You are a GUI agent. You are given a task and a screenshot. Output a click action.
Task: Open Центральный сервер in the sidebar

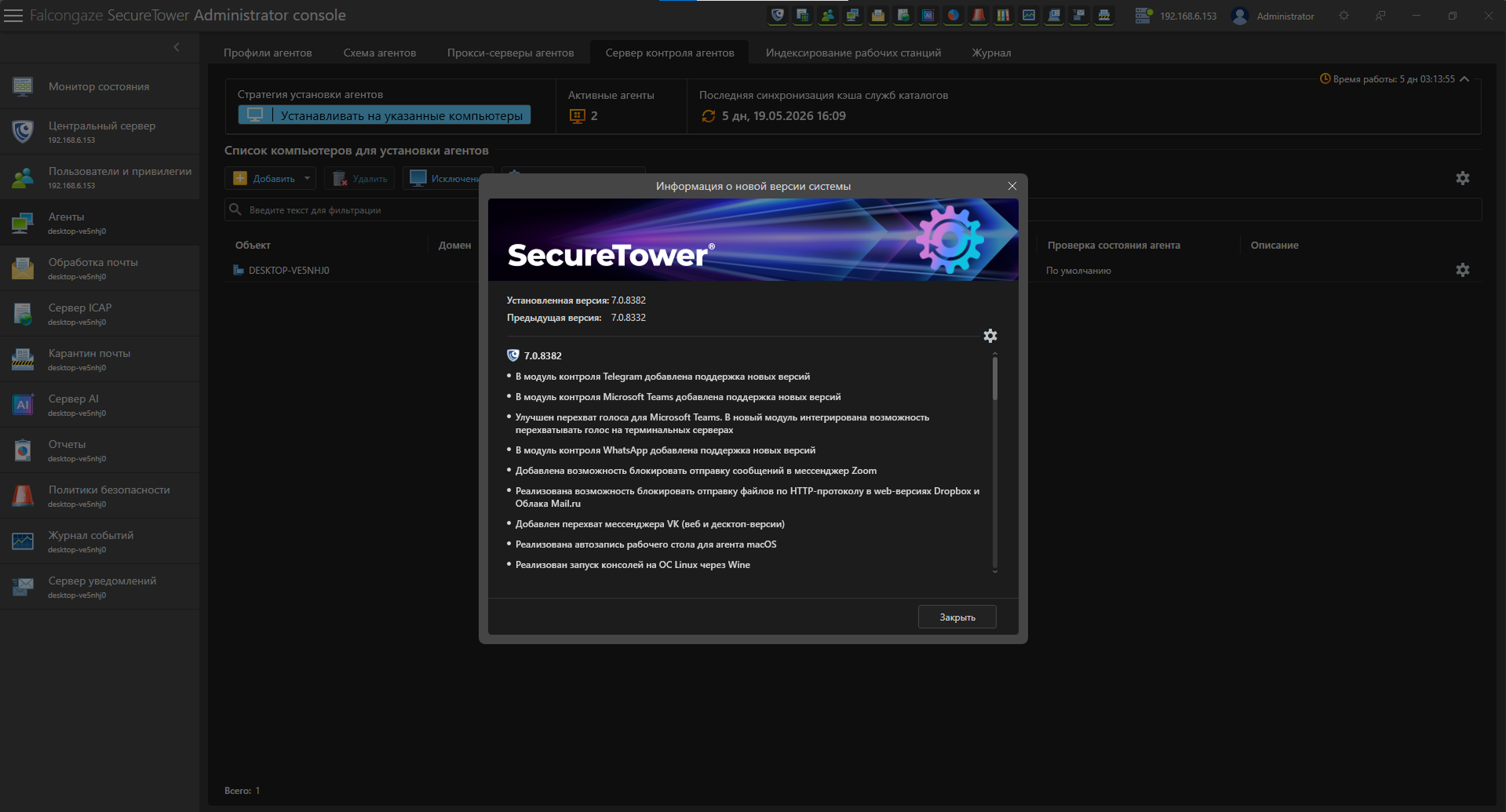pyautogui.click(x=100, y=132)
